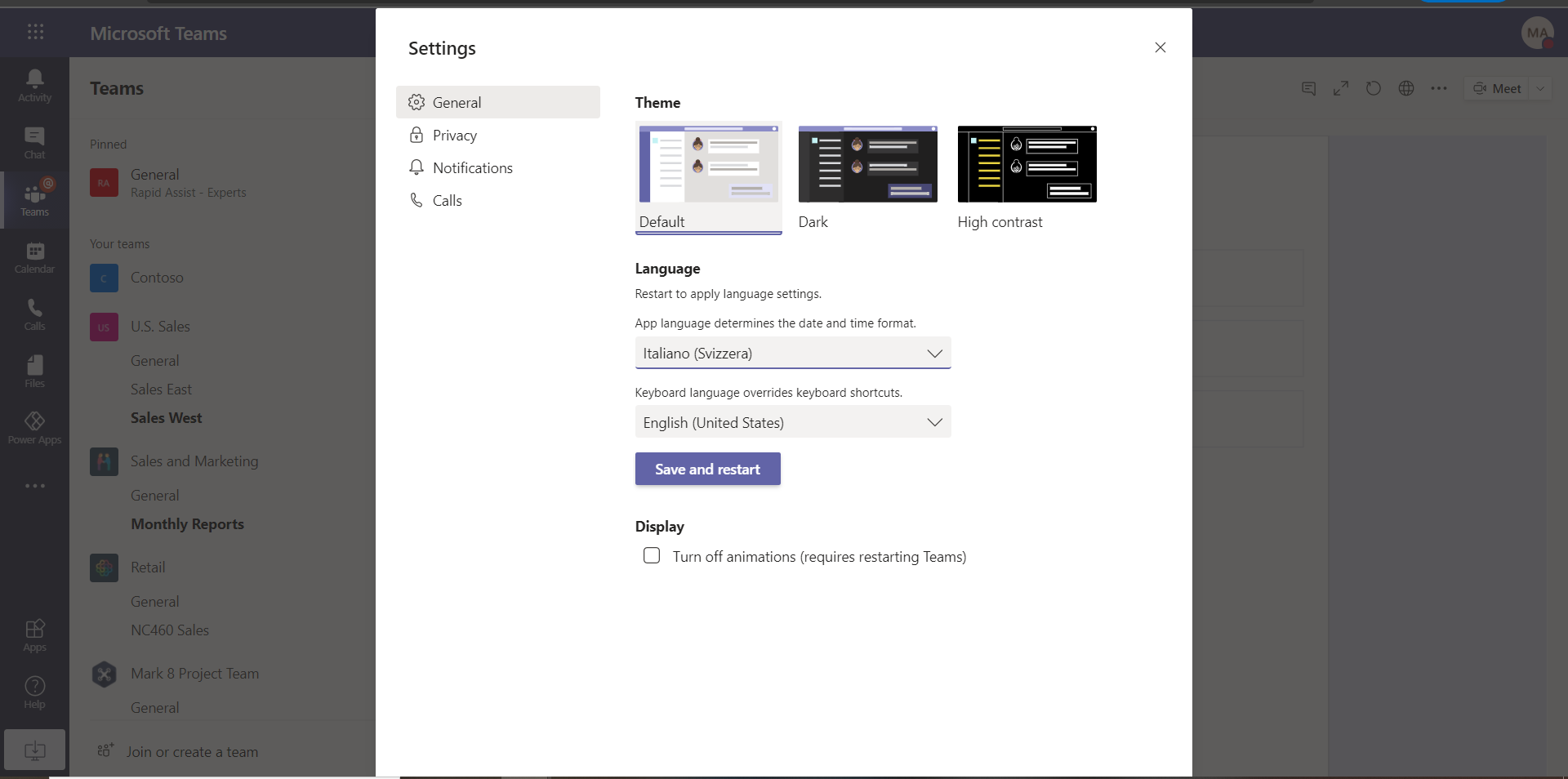Select the High contrast theme
1568x779 pixels.
(1027, 177)
